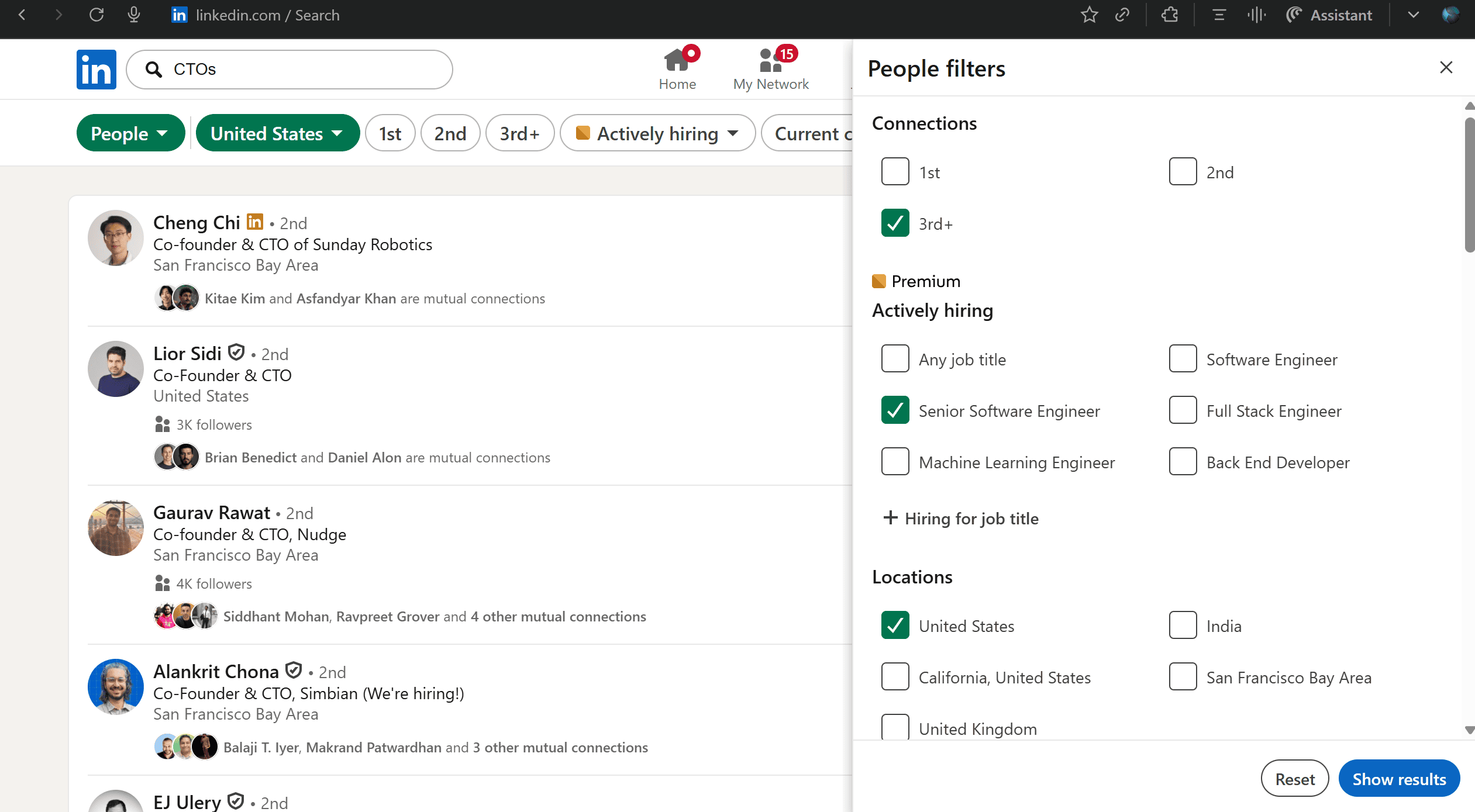Select the 1st connections filter pill

pos(390,133)
